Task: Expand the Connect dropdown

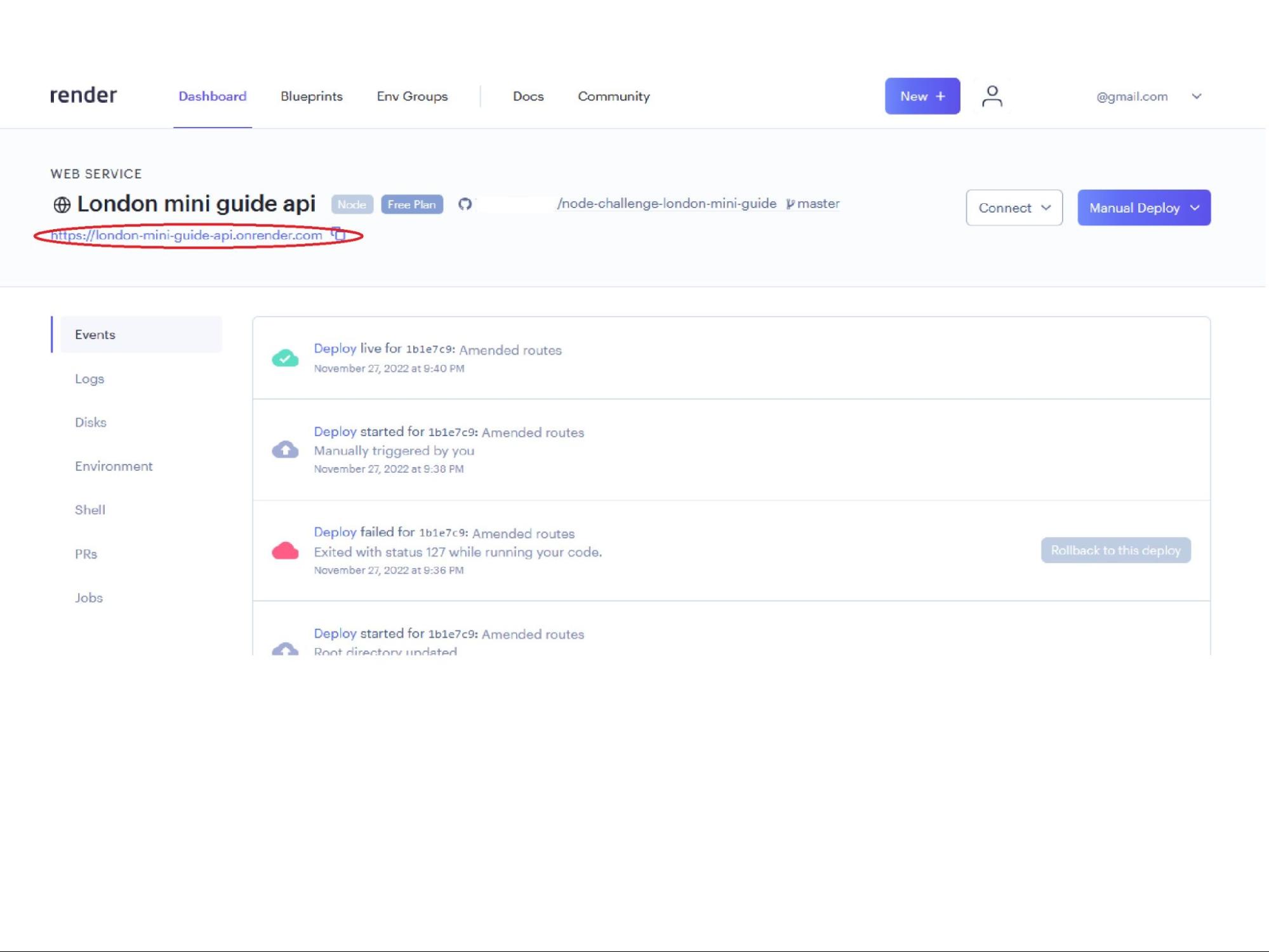Action: point(1013,208)
